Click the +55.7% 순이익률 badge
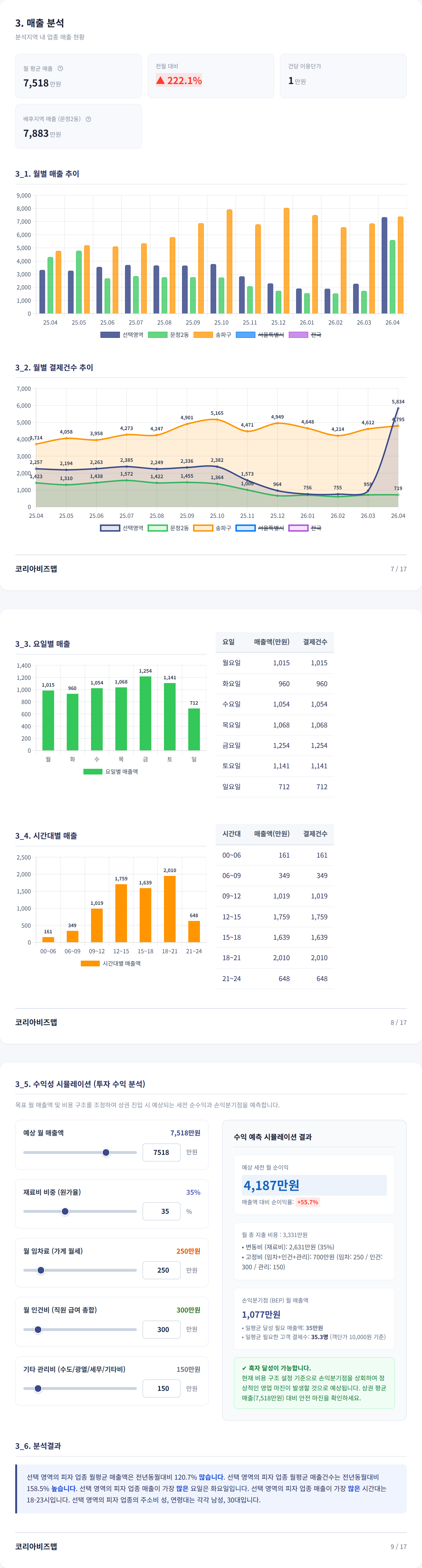The width and height of the screenshot is (422, 1568). [x=307, y=1202]
